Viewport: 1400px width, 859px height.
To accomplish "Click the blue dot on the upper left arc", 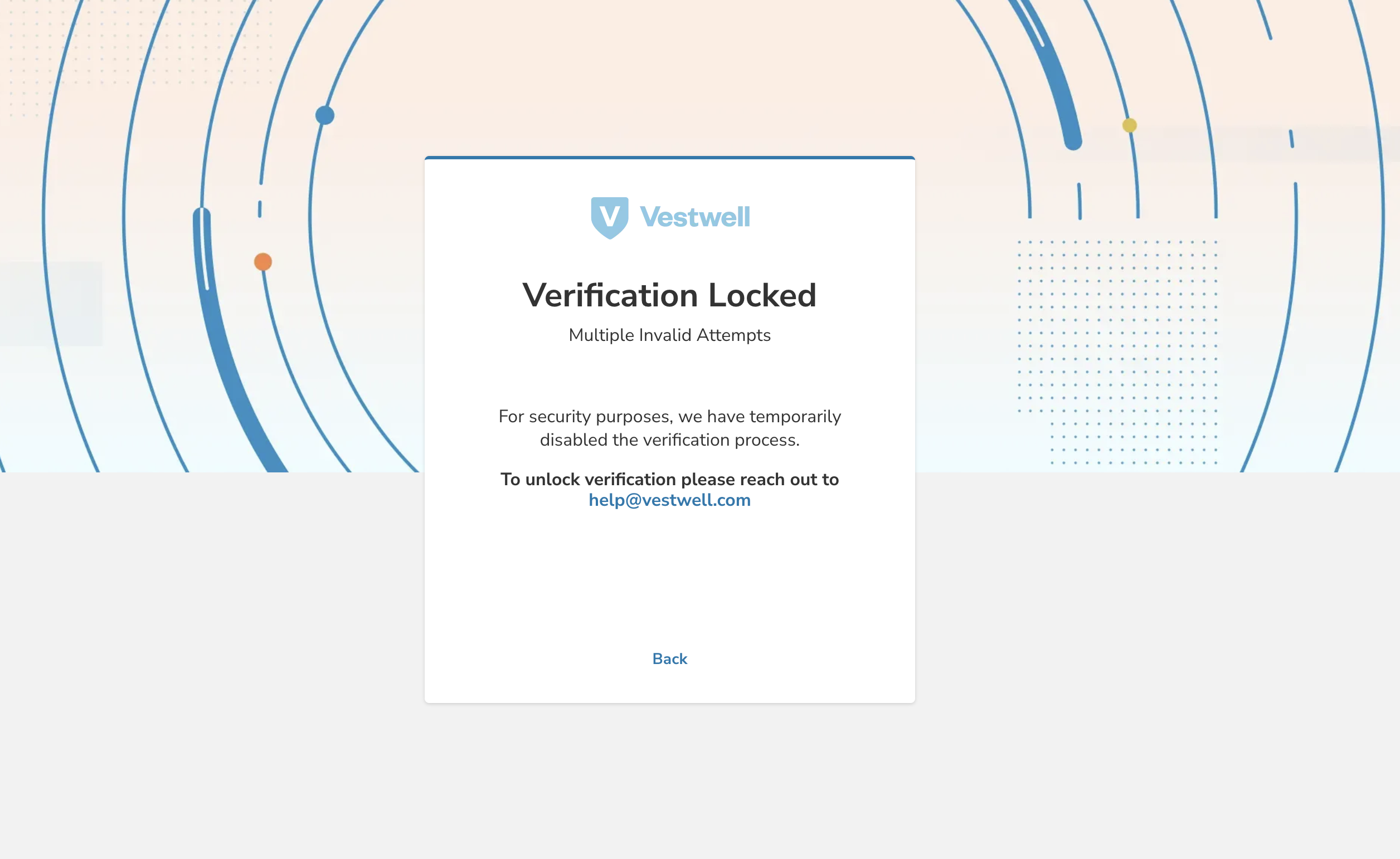I will click(x=324, y=115).
